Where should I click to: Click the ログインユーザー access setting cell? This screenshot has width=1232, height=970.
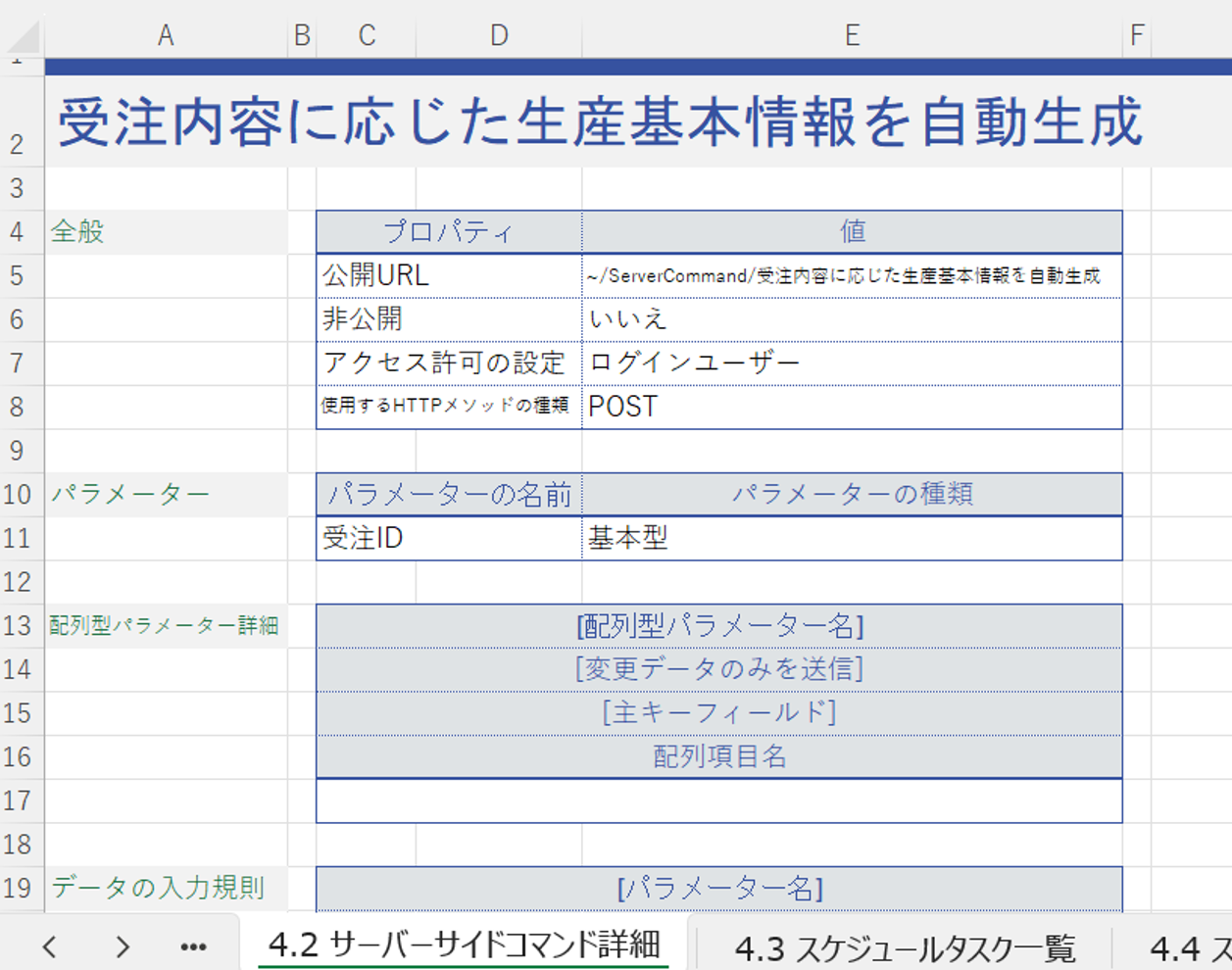click(x=852, y=363)
